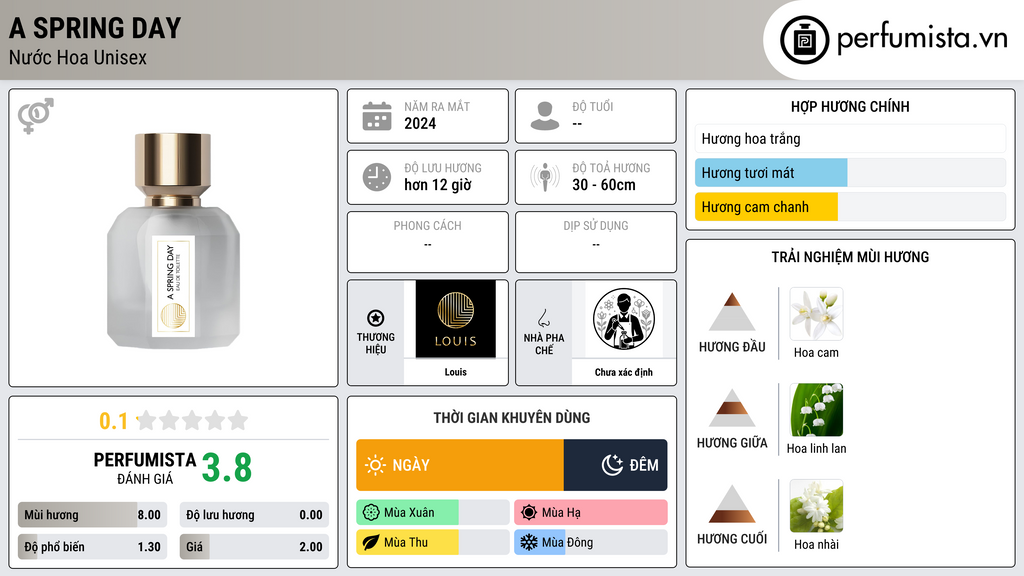Click the unisex gender symbol icon
The image size is (1024, 576).
pyautogui.click(x=36, y=116)
